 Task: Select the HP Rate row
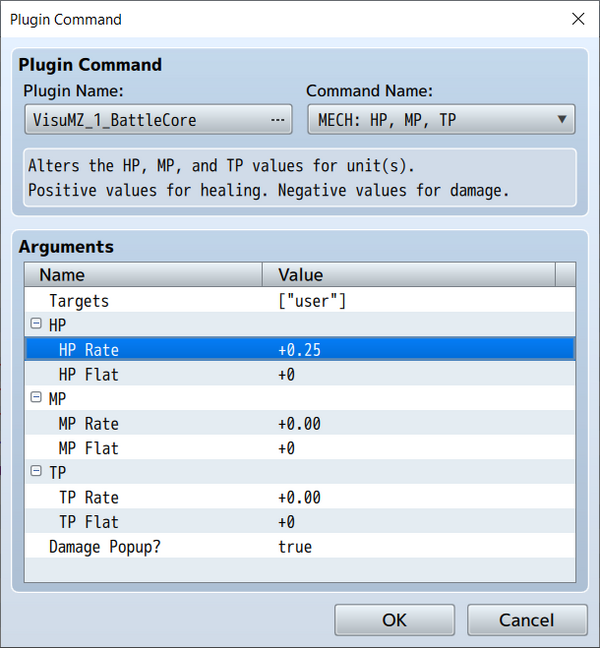click(300, 349)
